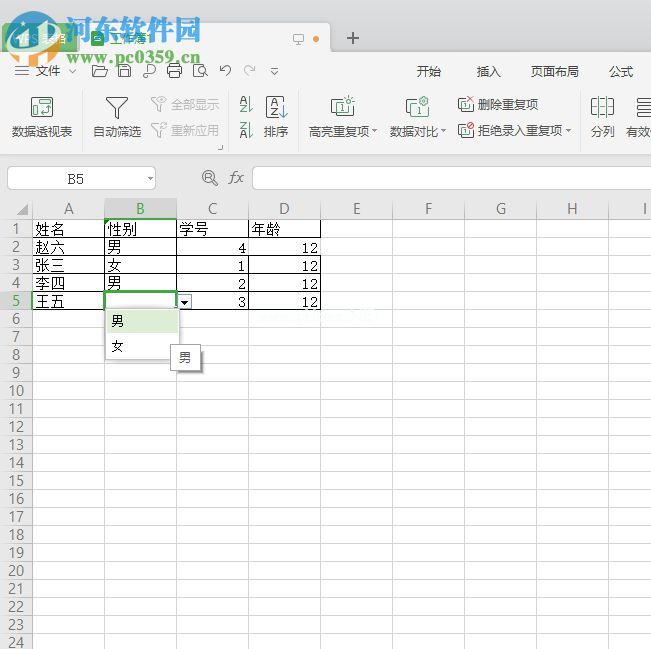Open the 排序 sort dialog
The image size is (651, 649).
point(276,117)
